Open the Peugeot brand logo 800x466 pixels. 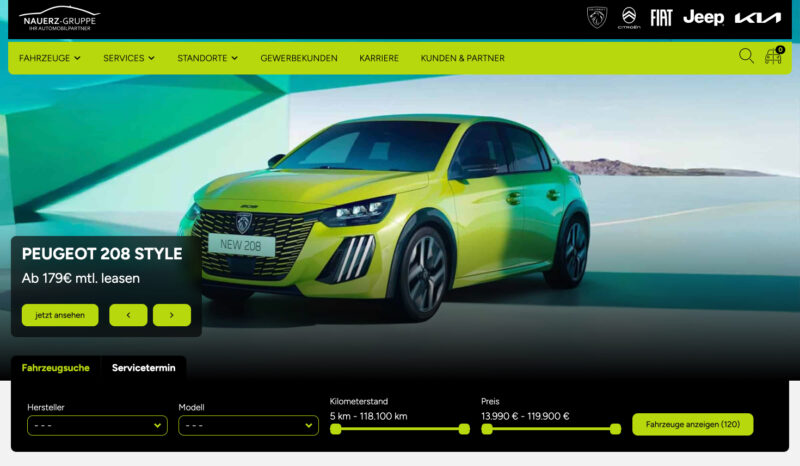point(597,17)
